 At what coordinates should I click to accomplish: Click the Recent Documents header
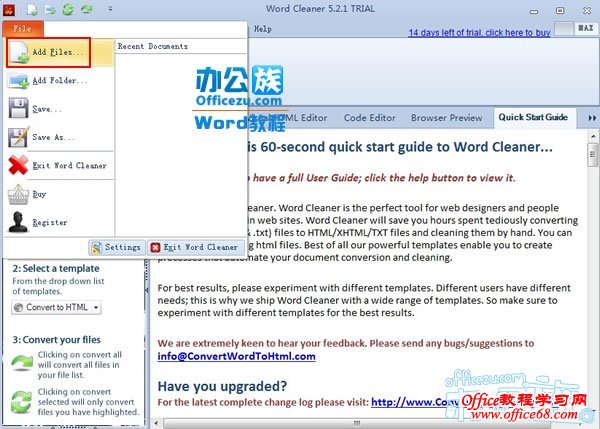point(153,46)
